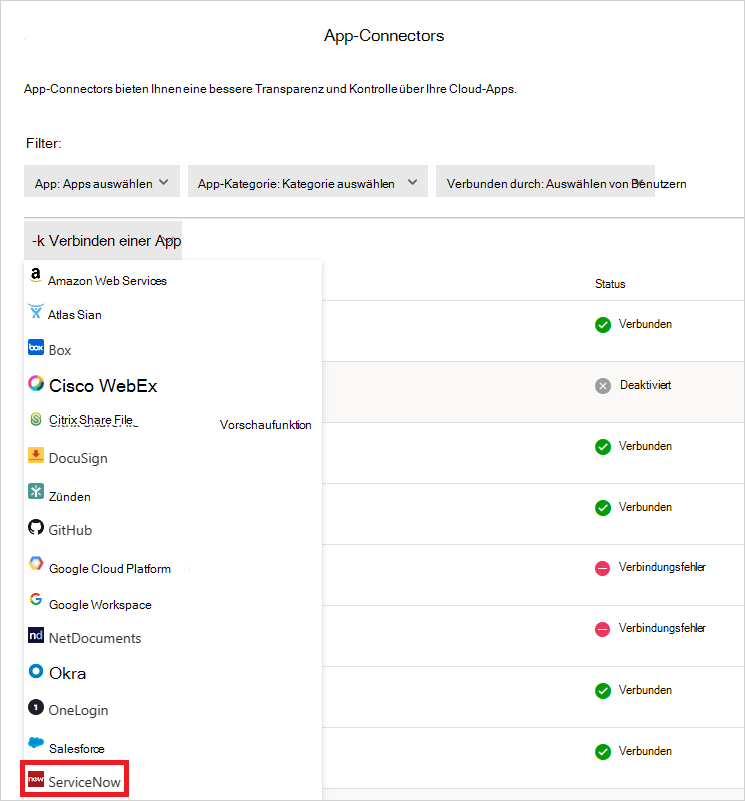The image size is (745, 801).
Task: Click the Google Workspace G icon
Action: pos(36,599)
